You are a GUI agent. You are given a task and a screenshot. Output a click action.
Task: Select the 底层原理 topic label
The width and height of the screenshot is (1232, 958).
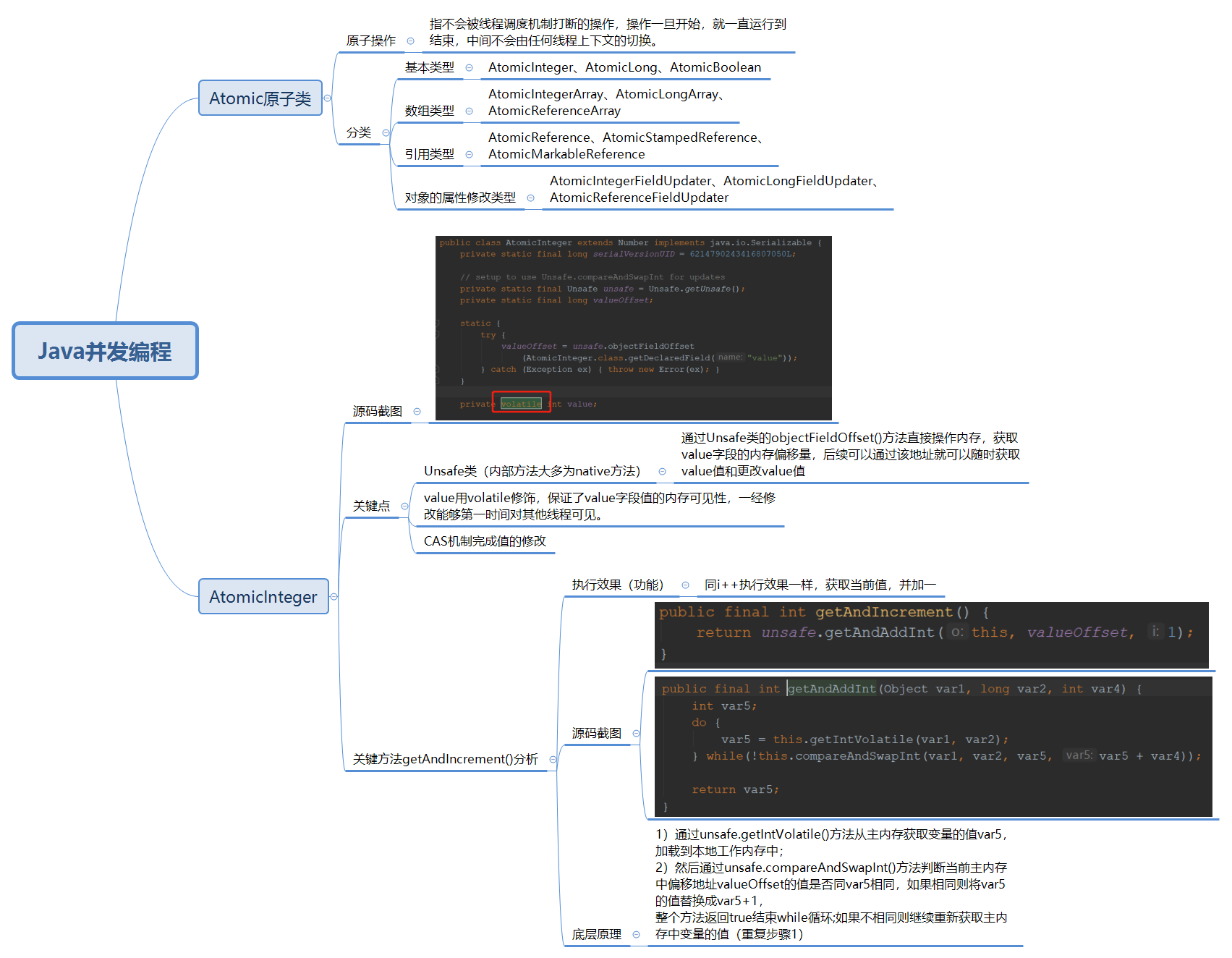point(597,934)
